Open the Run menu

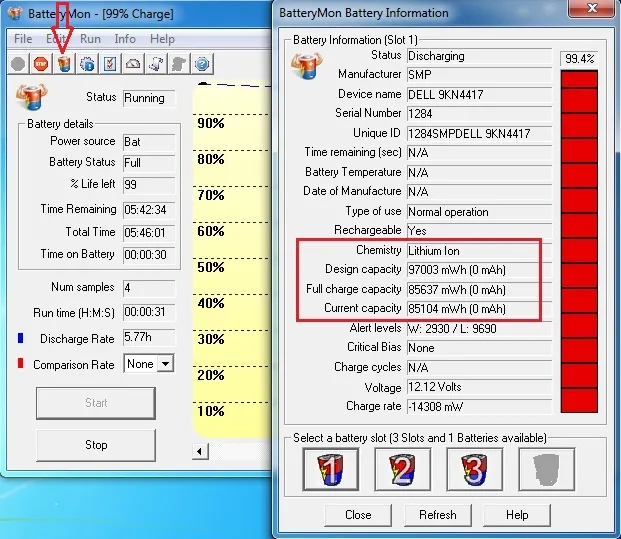tap(90, 39)
